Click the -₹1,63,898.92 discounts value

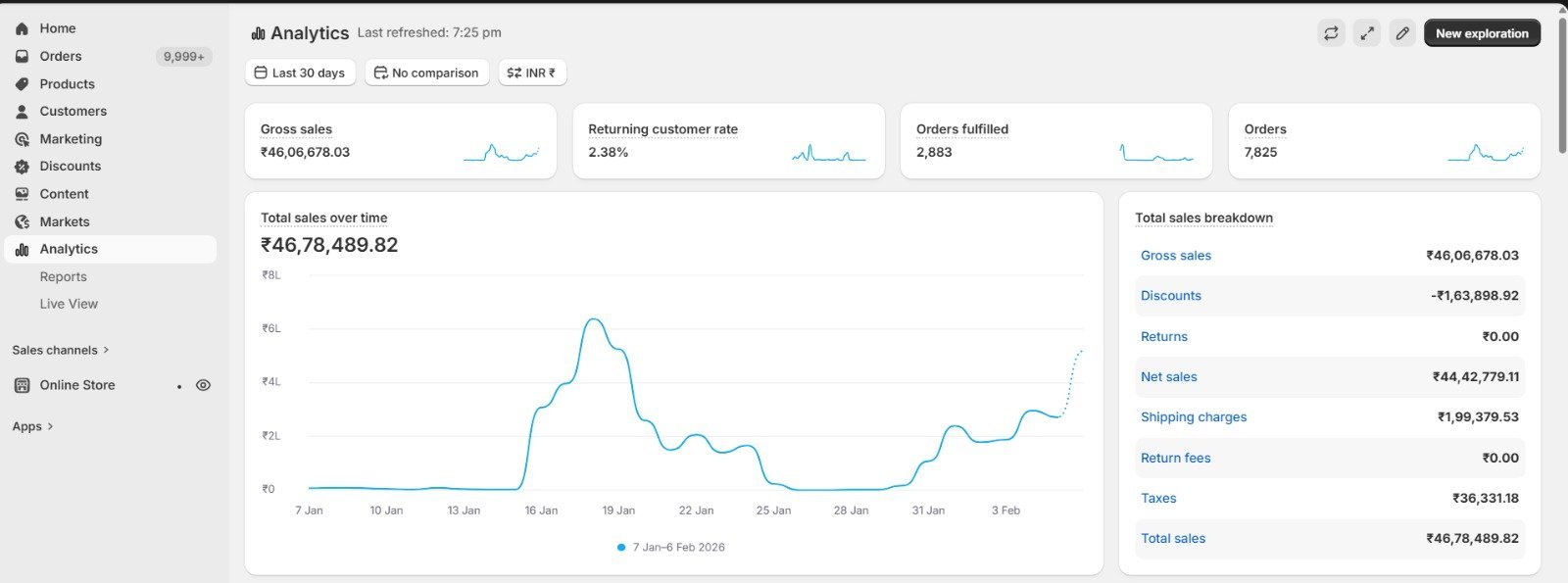point(1475,296)
